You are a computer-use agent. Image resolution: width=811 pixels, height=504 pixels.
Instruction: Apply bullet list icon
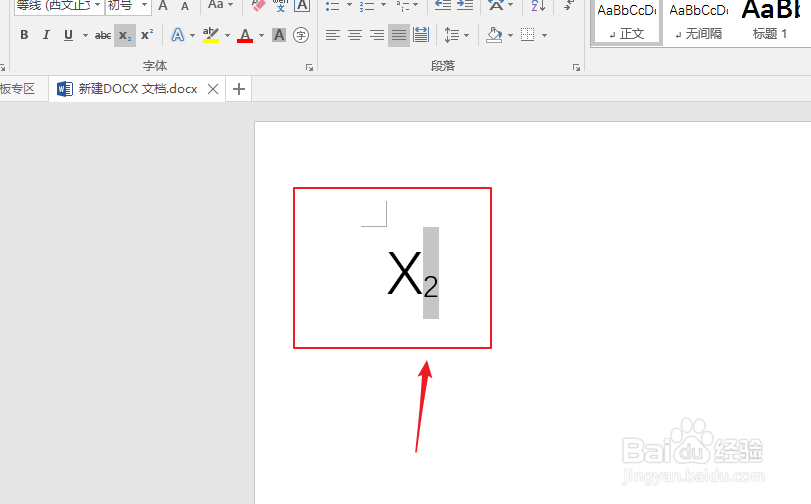pos(333,6)
